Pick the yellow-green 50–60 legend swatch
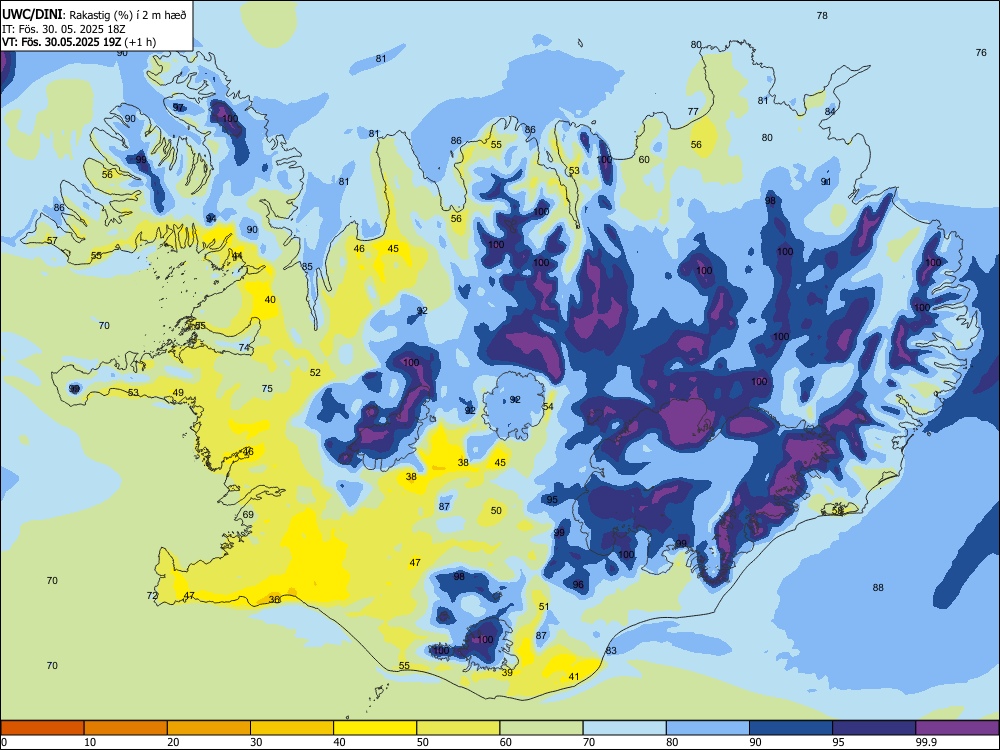This screenshot has height=750, width=1000. [458, 728]
